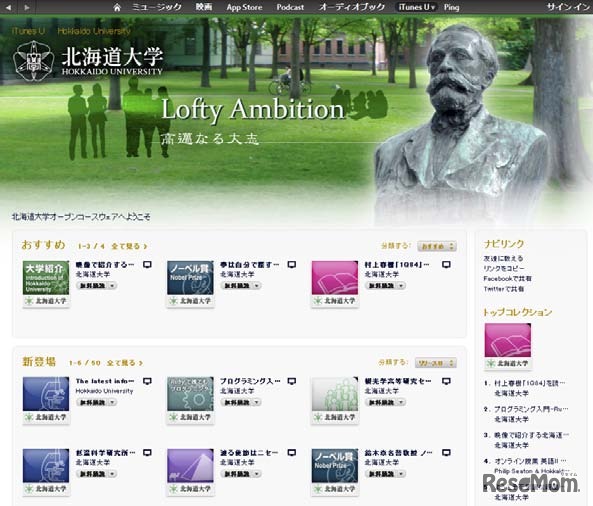Click video icon beside the pink book item
This screenshot has width=593, height=506.
tap(446, 265)
